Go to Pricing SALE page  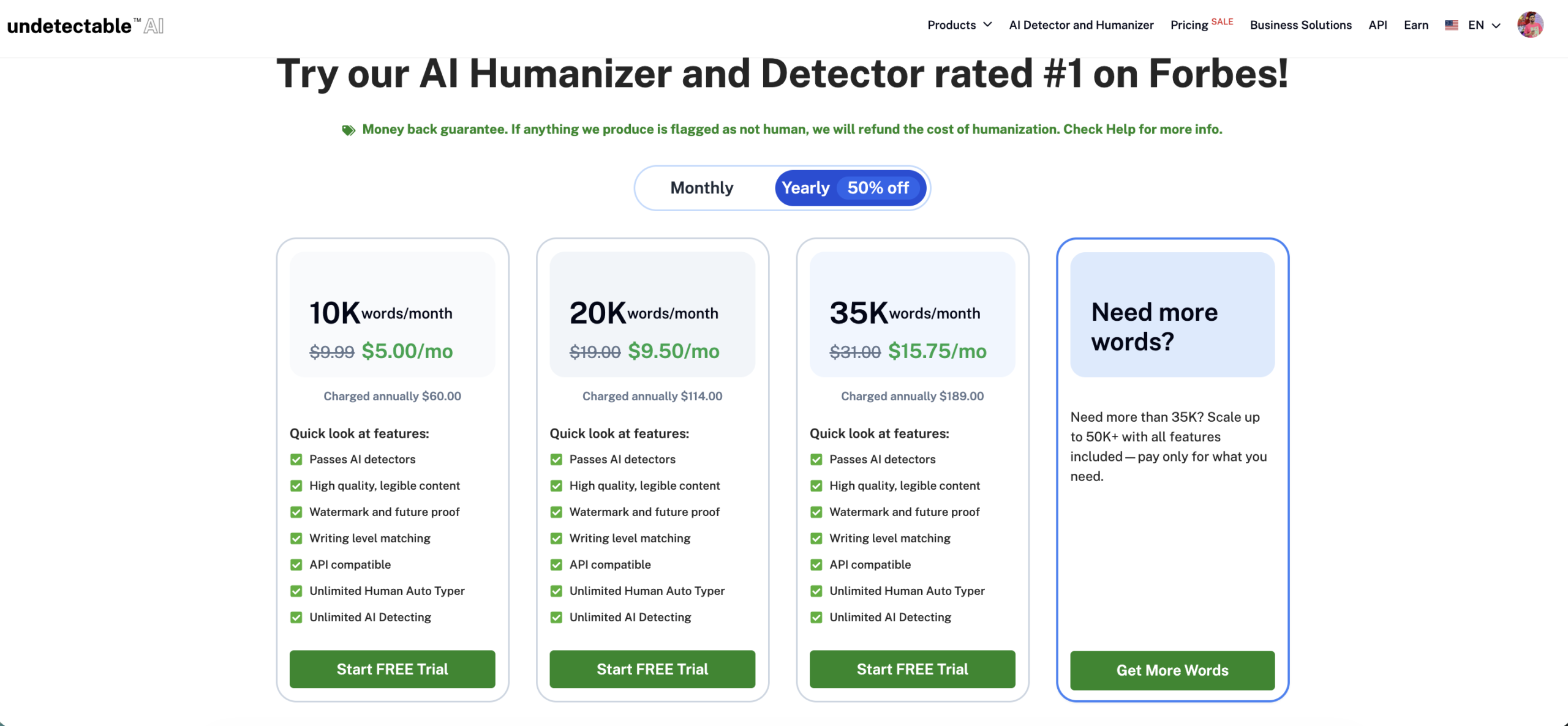click(x=1201, y=24)
